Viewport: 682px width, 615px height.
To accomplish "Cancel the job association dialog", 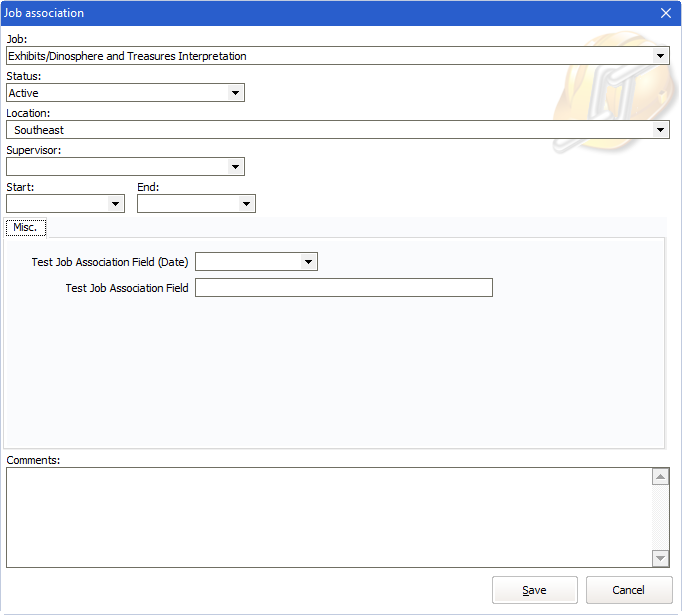I will (629, 590).
